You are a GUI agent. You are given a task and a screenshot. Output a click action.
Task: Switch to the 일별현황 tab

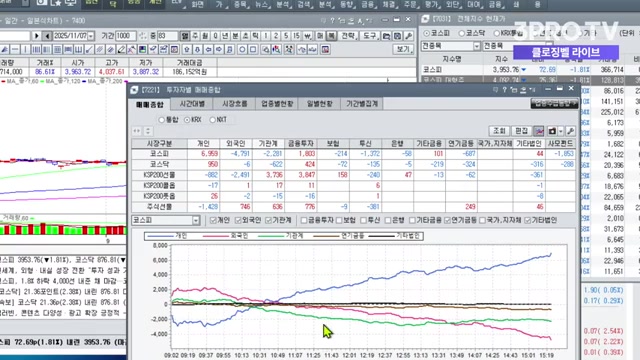coord(320,104)
